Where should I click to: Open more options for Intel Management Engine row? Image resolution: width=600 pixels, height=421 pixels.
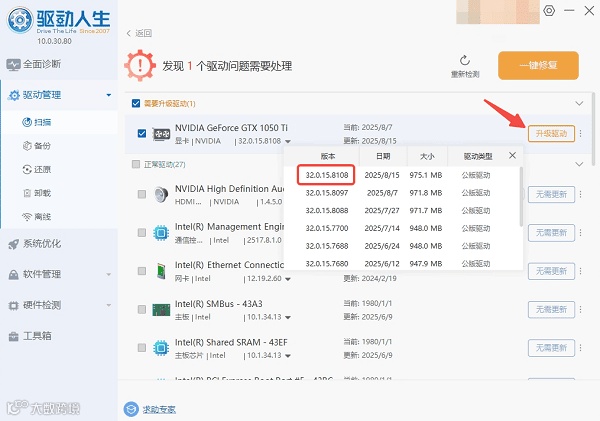(x=580, y=233)
